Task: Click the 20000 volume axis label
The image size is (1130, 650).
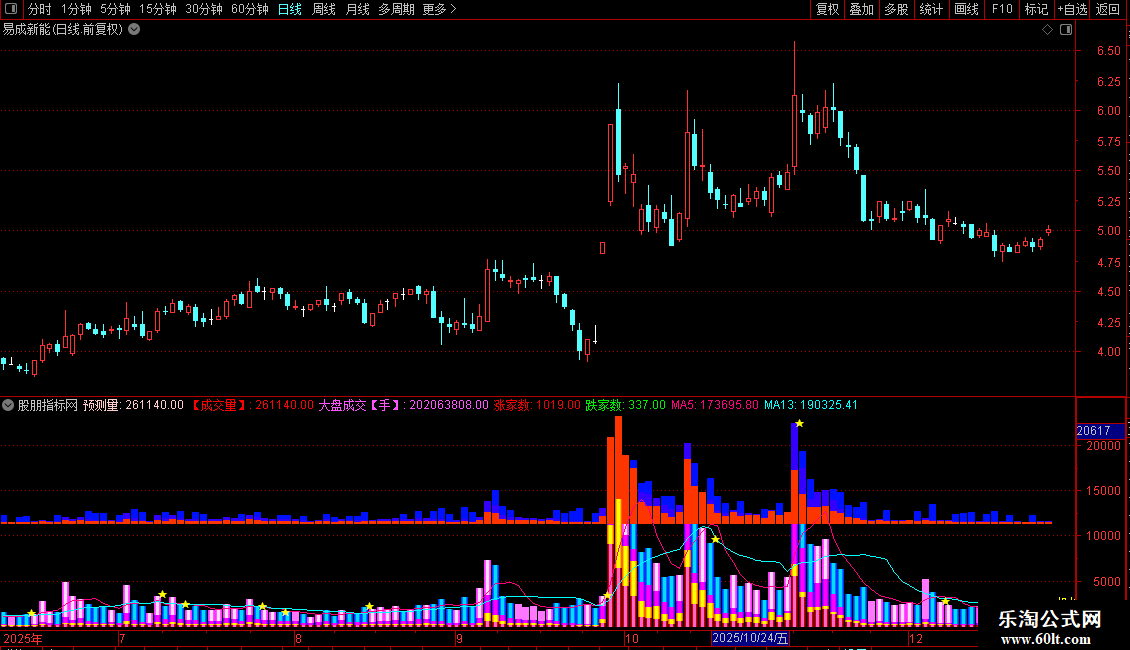Action: (x=1103, y=446)
